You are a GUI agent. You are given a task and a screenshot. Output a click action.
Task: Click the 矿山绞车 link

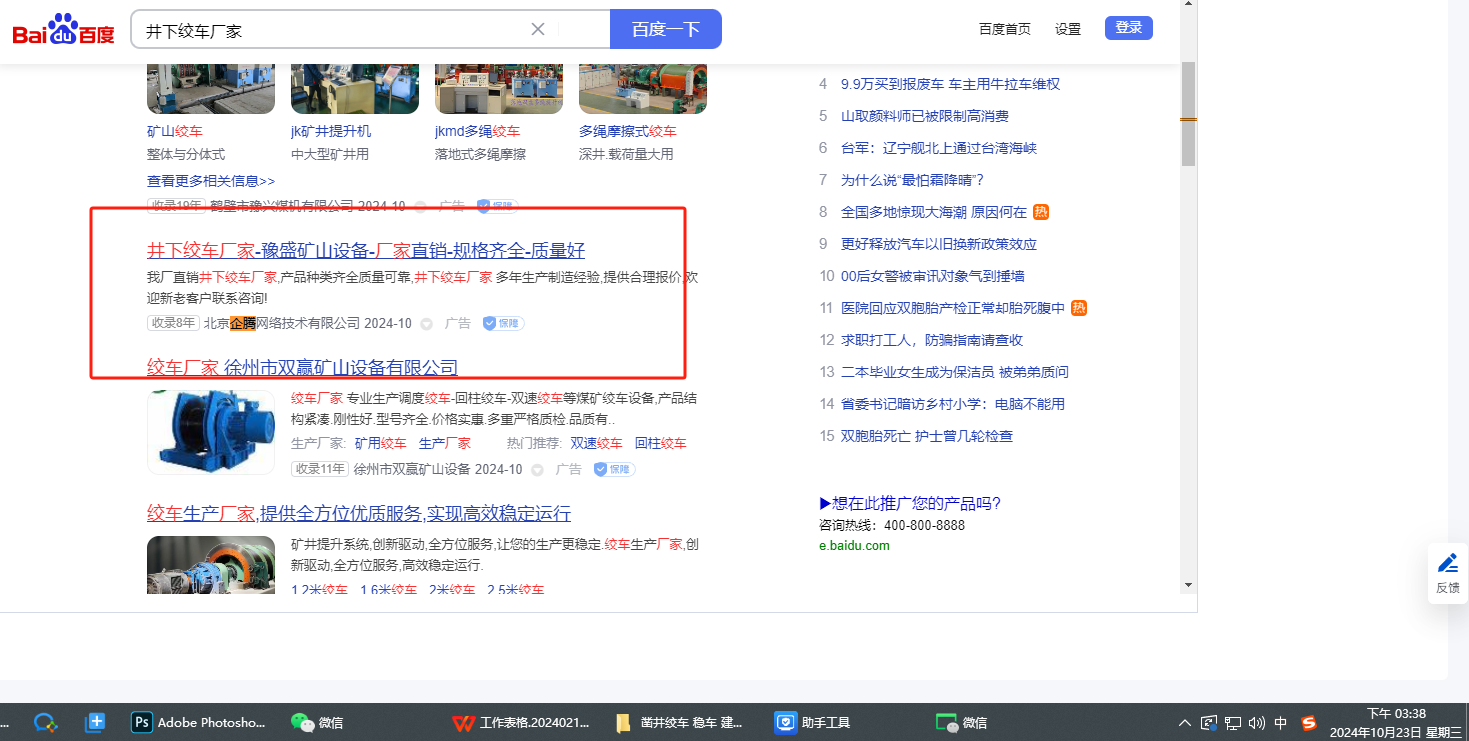click(175, 132)
